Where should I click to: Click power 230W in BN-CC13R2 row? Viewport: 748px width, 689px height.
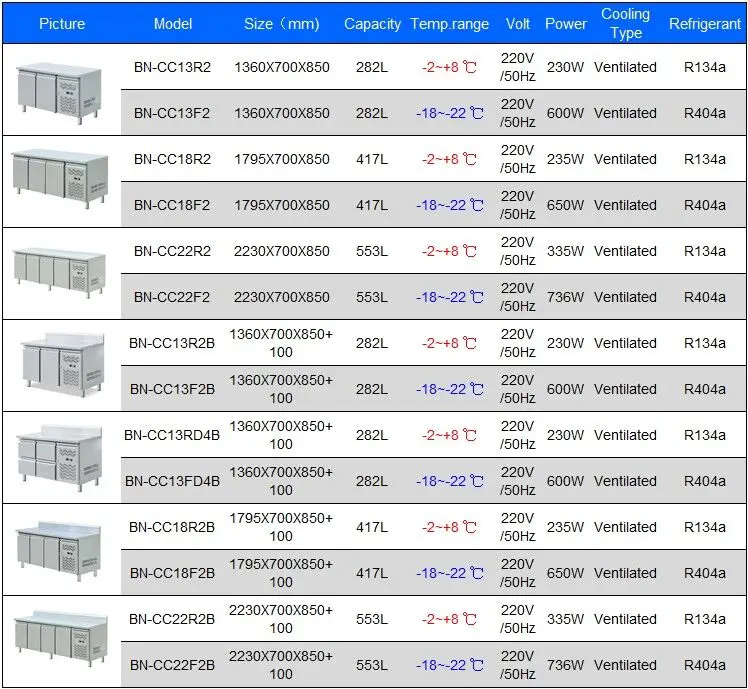tap(565, 67)
